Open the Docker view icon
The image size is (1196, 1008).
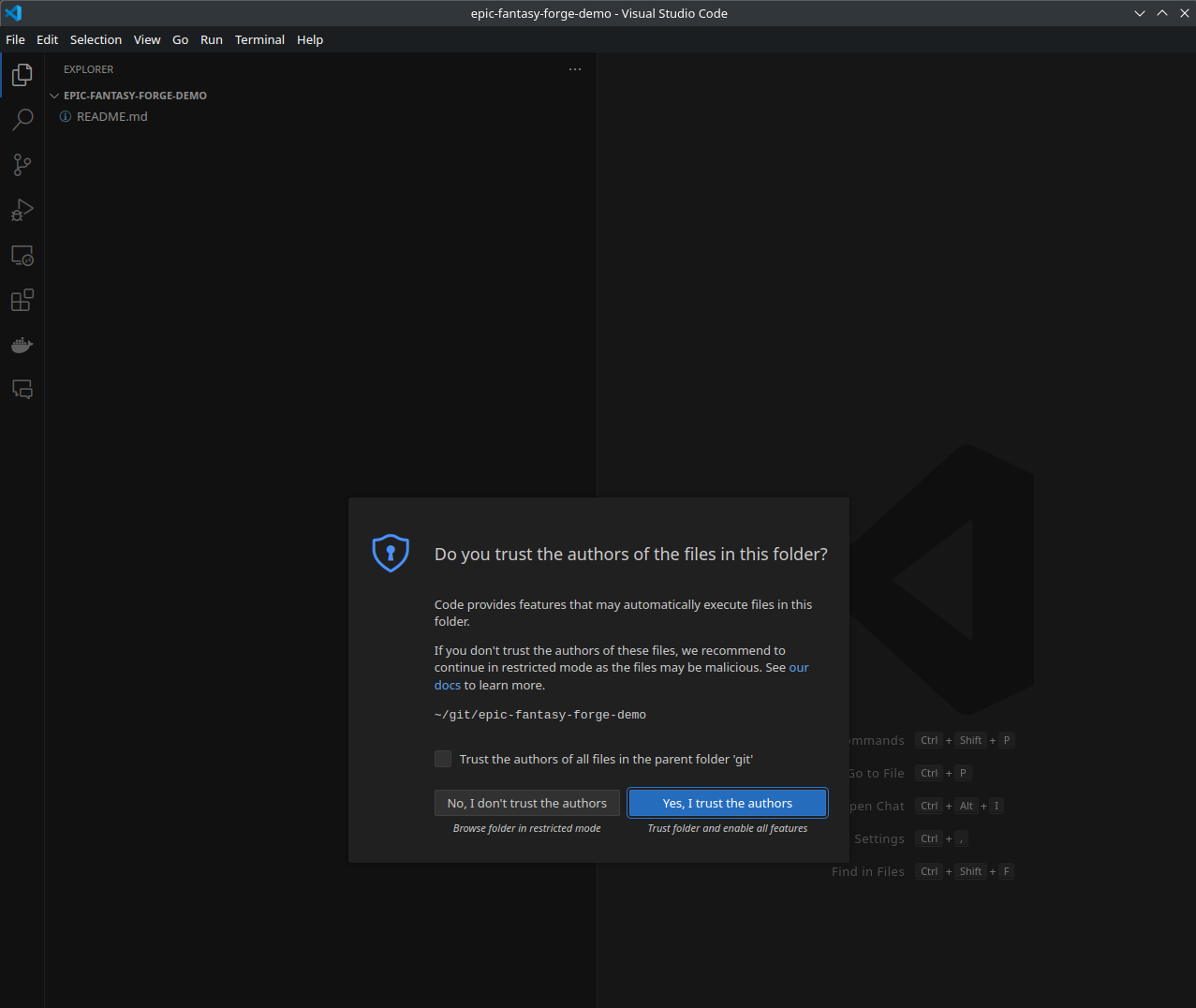click(x=22, y=345)
